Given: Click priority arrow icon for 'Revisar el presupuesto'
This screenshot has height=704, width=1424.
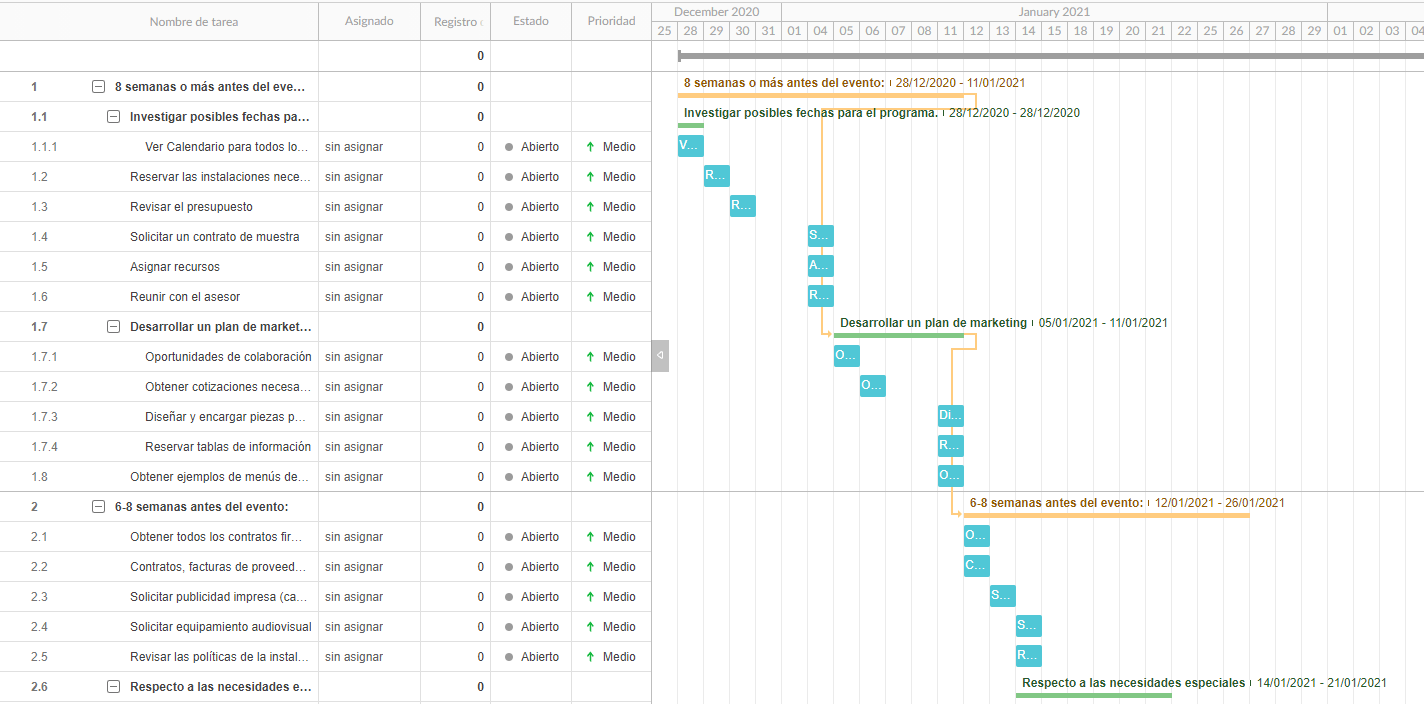Looking at the screenshot, I should point(590,207).
